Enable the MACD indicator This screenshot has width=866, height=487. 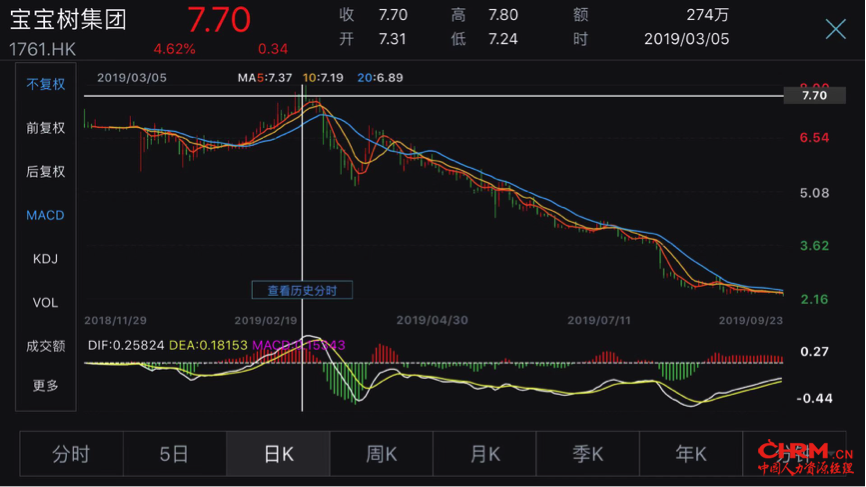pos(45,215)
